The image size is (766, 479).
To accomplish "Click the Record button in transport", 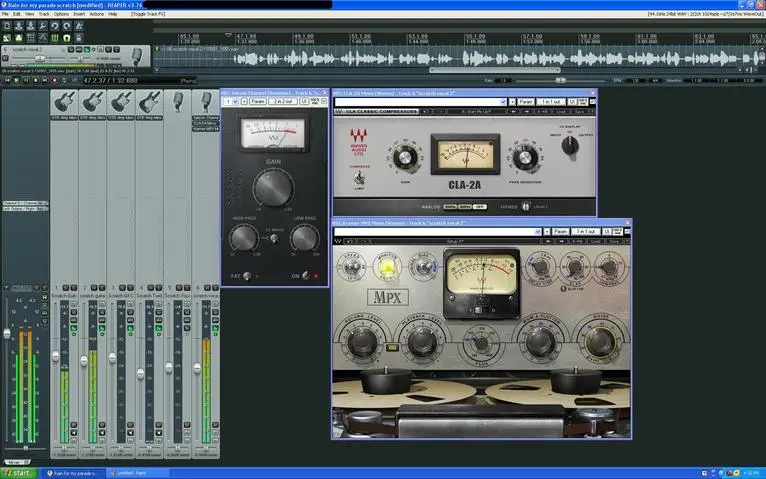I will [x=54, y=80].
